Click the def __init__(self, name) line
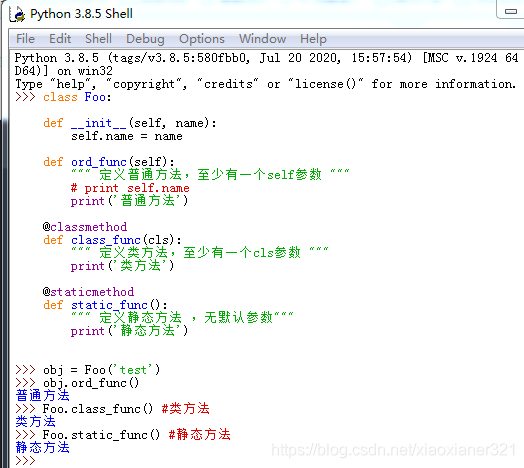This screenshot has height=468, width=524. click(x=130, y=123)
